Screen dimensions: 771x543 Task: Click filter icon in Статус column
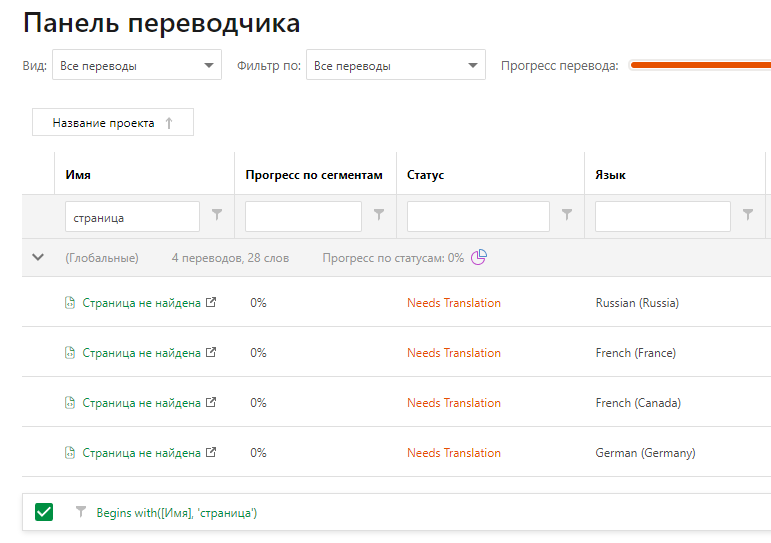pos(567,215)
